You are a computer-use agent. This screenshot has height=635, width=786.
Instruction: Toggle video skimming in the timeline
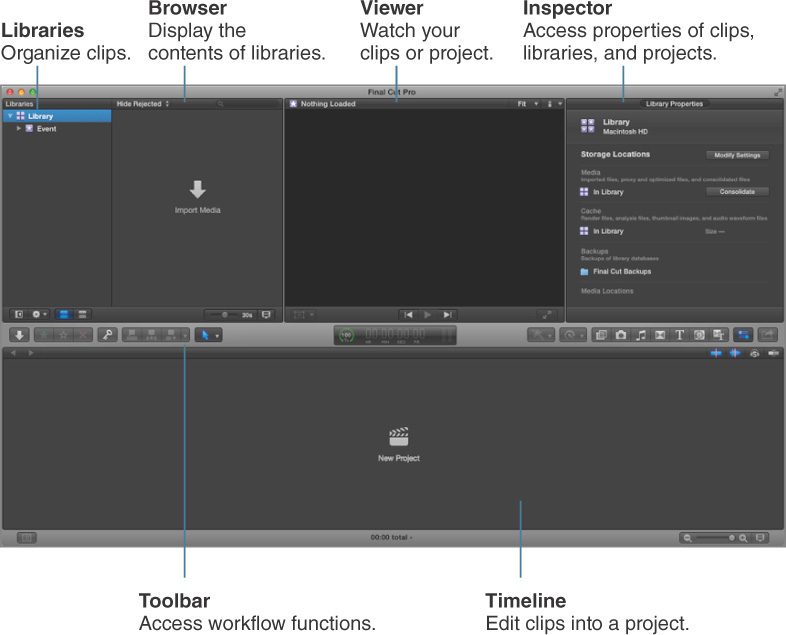coord(716,353)
